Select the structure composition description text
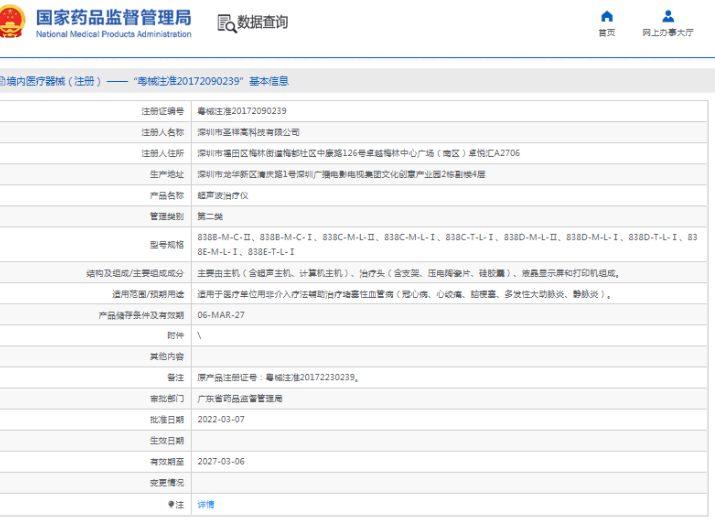The height and width of the screenshot is (522, 715). click(409, 273)
